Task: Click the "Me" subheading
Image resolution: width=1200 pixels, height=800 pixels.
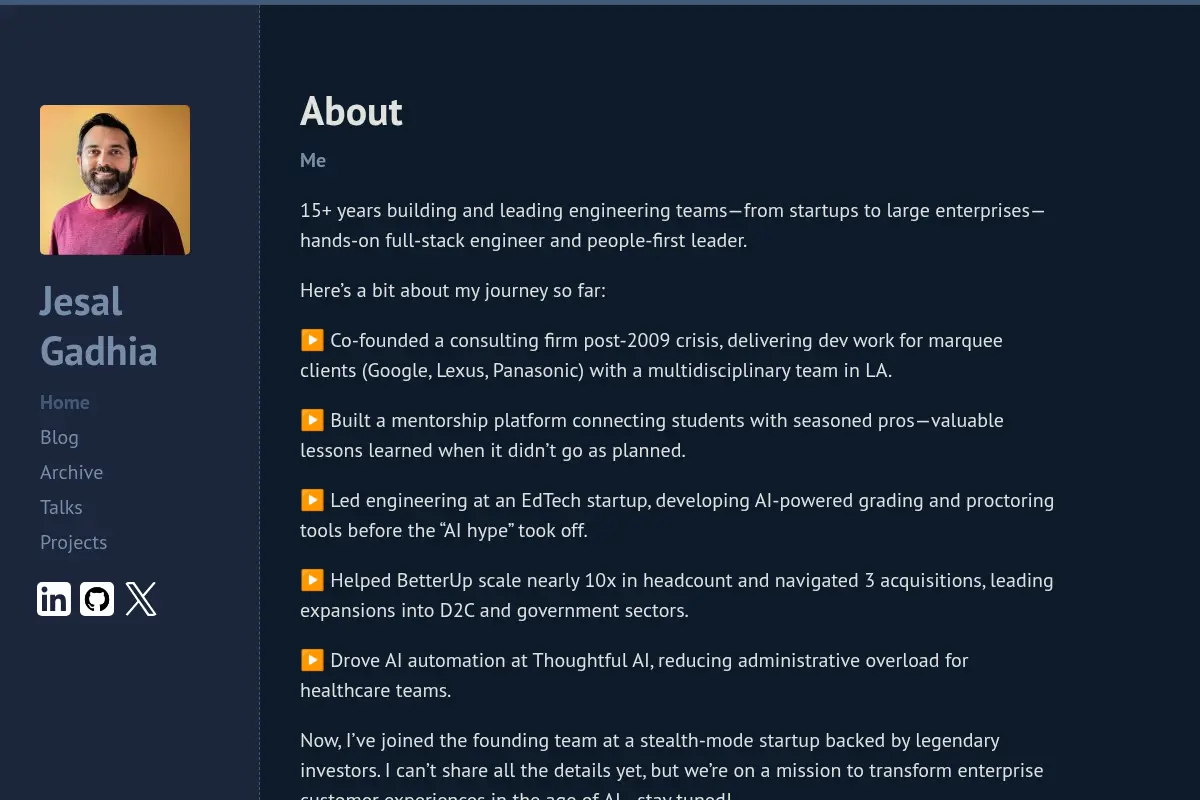Action: point(313,160)
